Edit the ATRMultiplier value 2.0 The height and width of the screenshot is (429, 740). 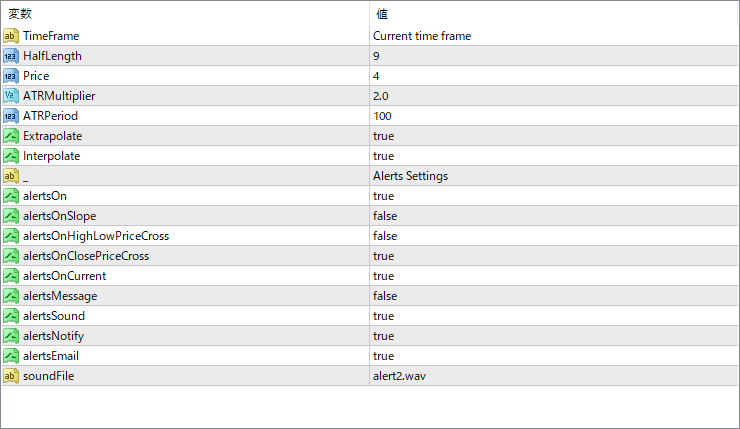coord(554,96)
